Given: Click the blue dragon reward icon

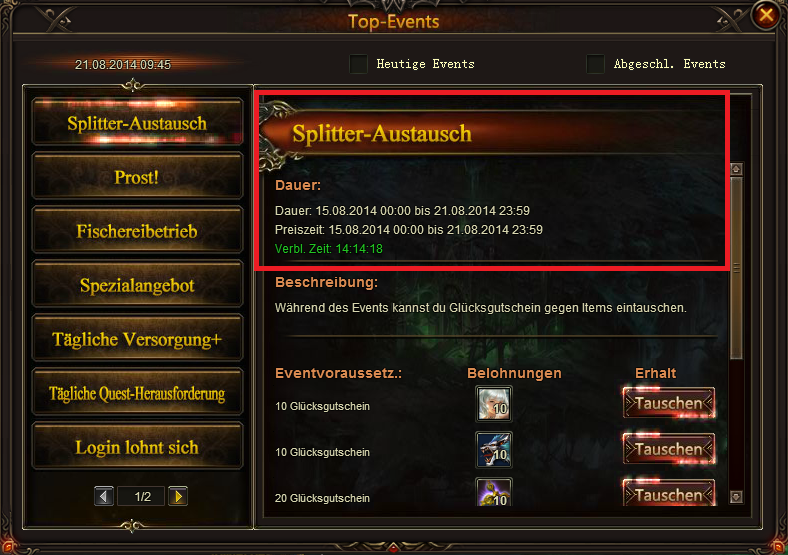Looking at the screenshot, I should [494, 449].
